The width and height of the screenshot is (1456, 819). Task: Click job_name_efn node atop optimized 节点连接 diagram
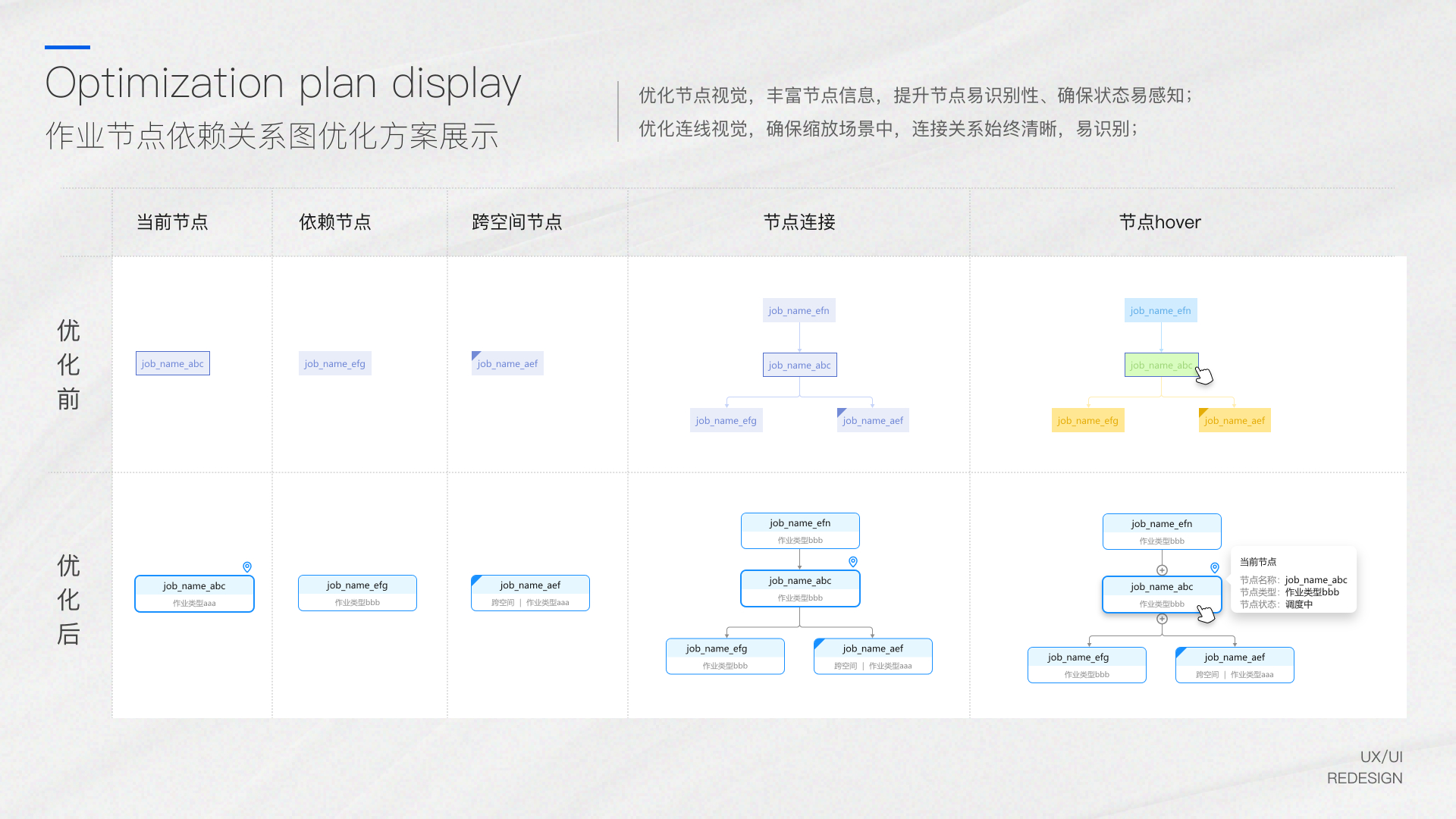click(800, 531)
